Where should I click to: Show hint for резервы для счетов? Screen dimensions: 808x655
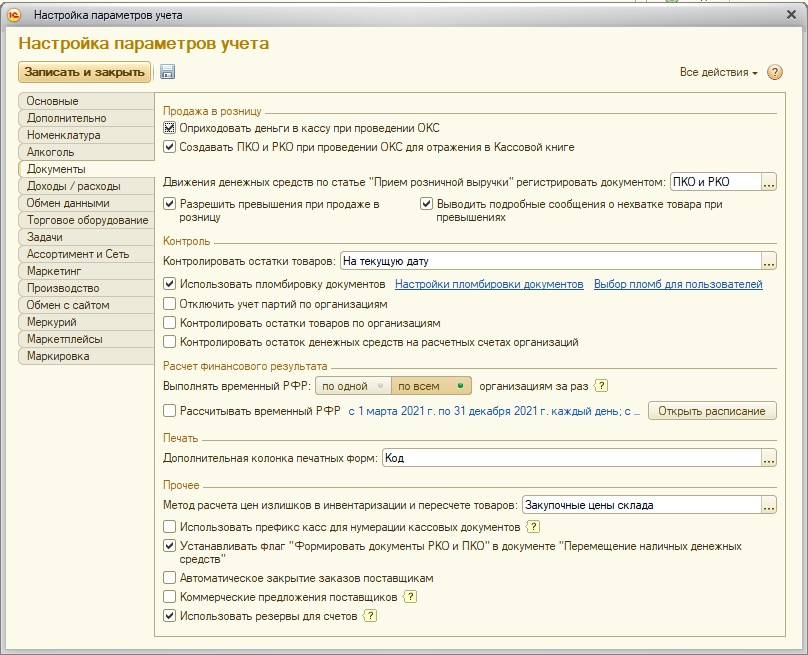tap(370, 616)
